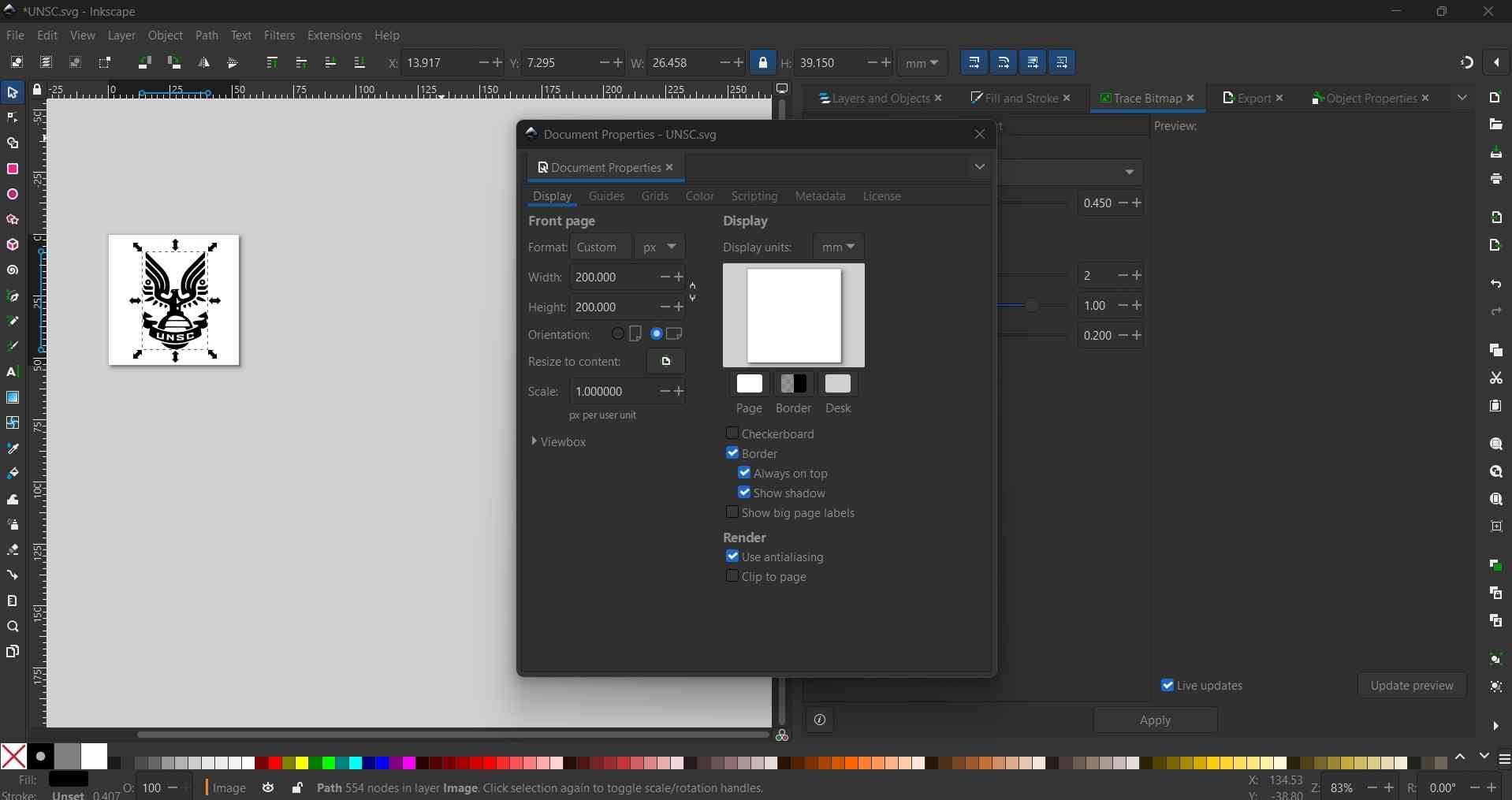Open the Filters menu
This screenshot has height=800, width=1512.
pos(279,35)
